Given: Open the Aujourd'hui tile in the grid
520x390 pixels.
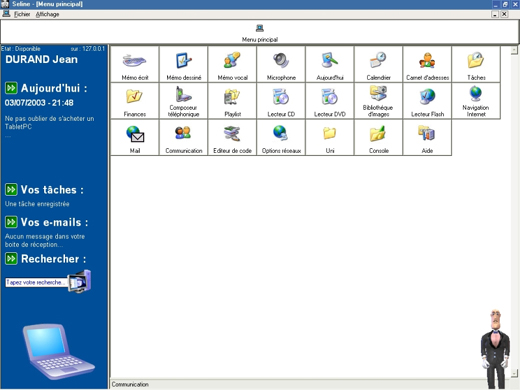Looking at the screenshot, I should click(x=330, y=64).
